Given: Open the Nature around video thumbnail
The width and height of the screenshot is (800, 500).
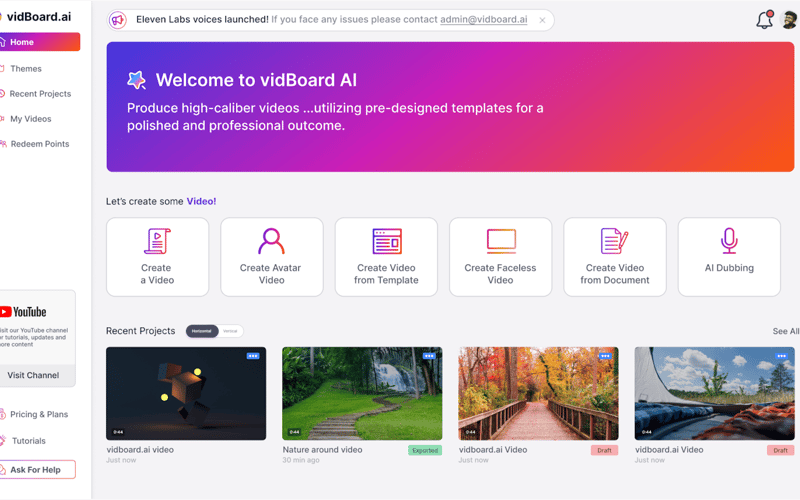Looking at the screenshot, I should tap(362, 393).
